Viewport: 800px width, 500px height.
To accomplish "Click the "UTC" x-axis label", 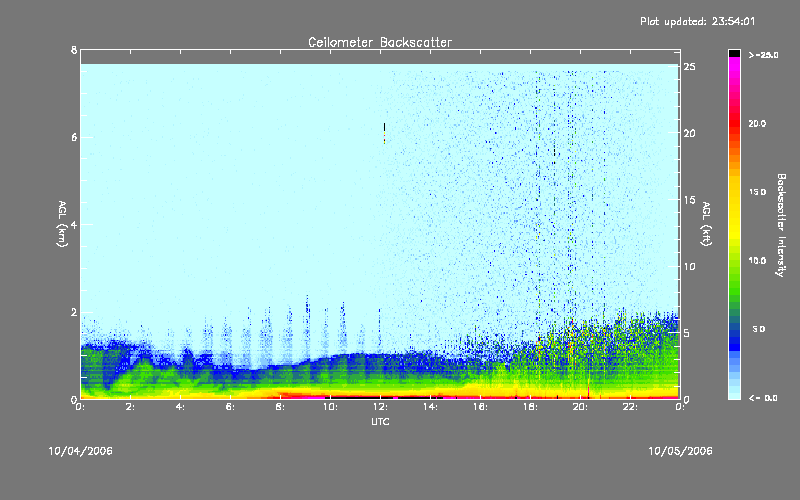I will pos(380,422).
